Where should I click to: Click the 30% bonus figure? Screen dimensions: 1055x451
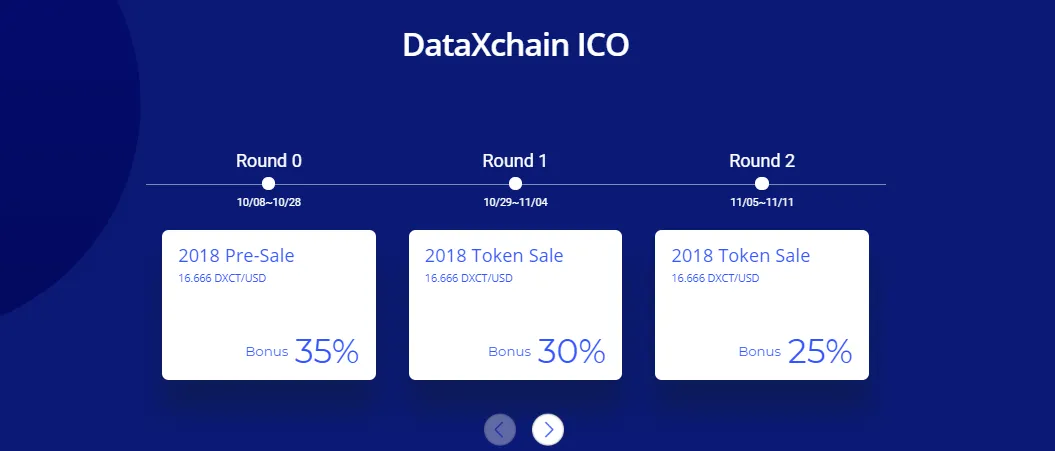tap(571, 351)
